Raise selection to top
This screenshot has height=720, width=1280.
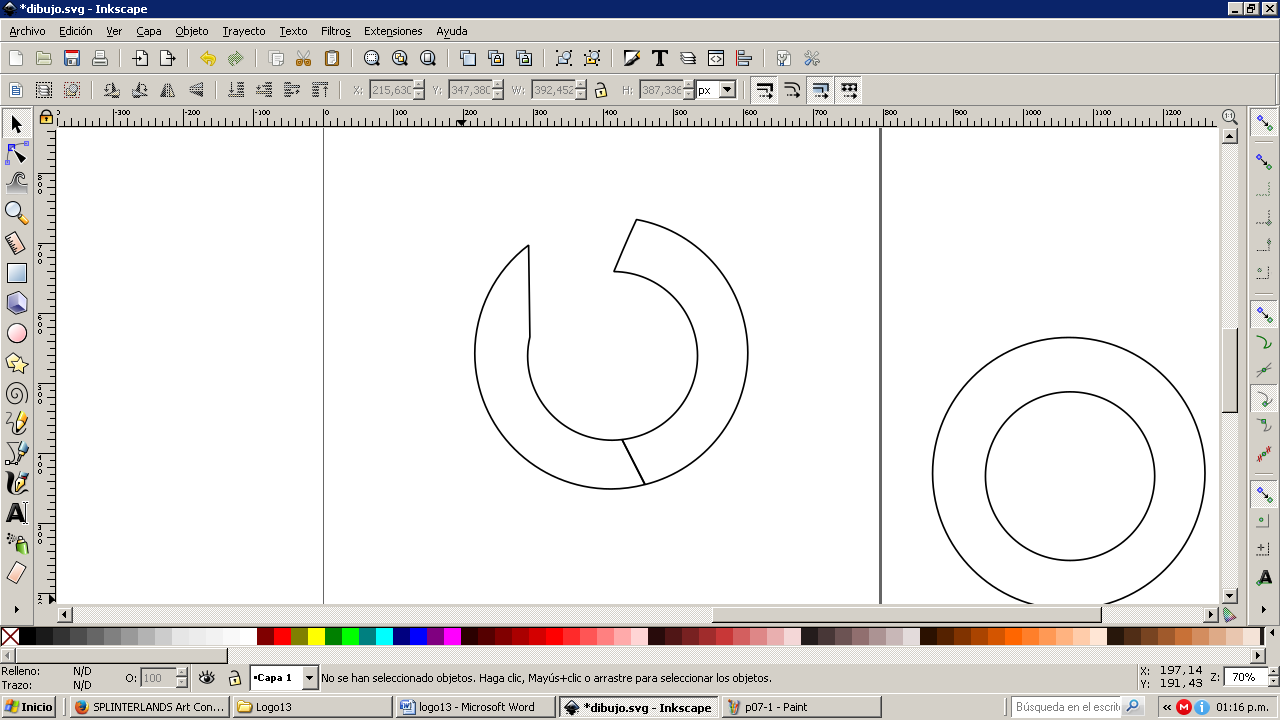[x=320, y=90]
